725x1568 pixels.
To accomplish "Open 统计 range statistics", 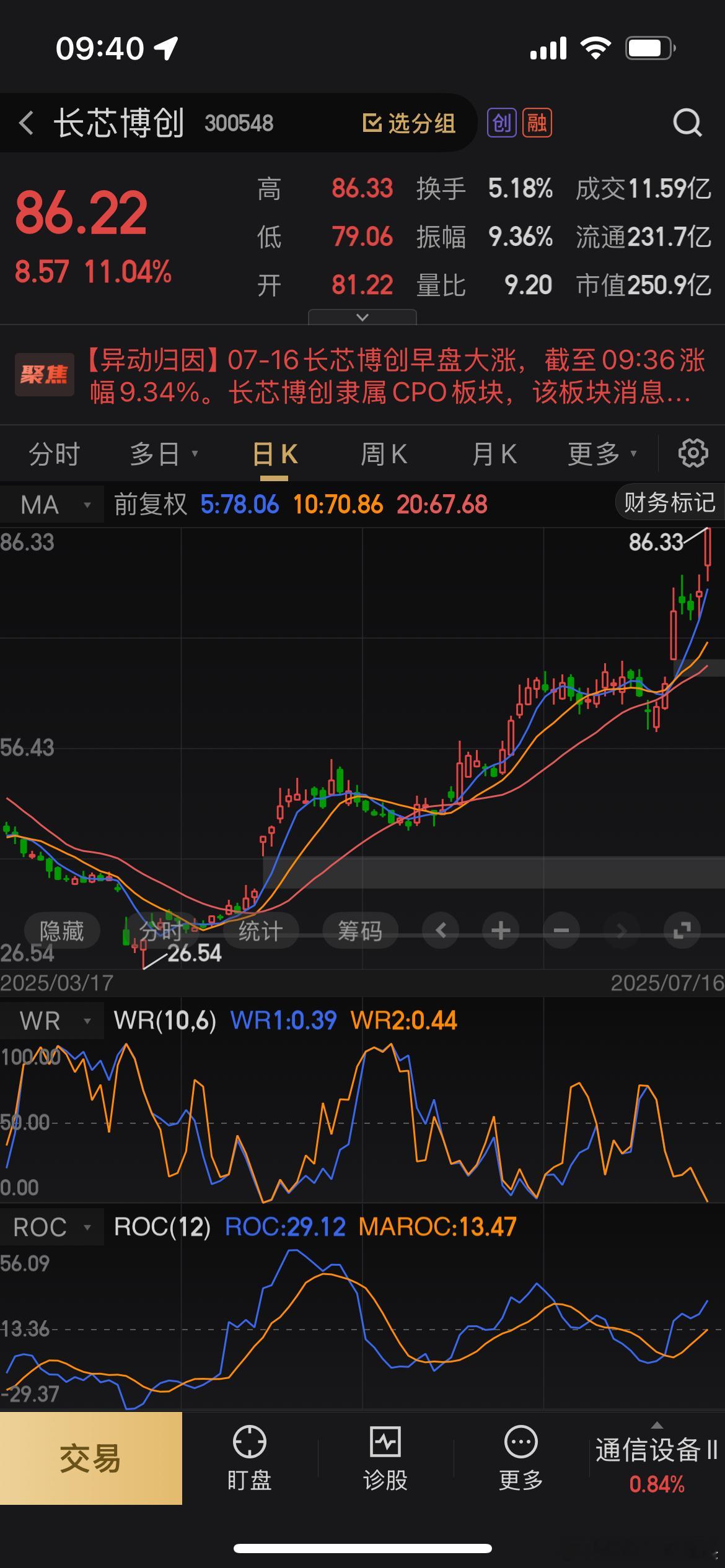I will point(260,930).
